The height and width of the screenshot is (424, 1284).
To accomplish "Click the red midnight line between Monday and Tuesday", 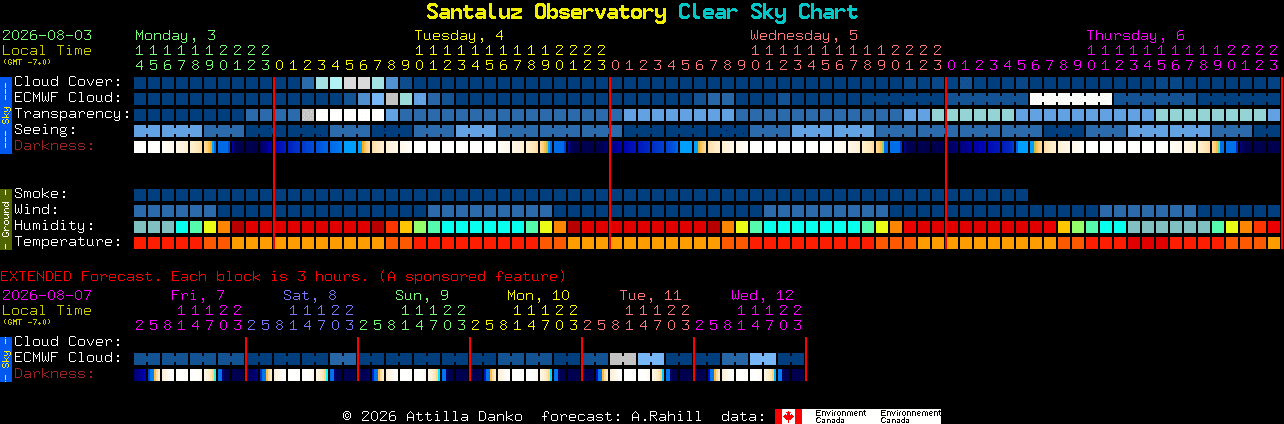I will pyautogui.click(x=274, y=163).
